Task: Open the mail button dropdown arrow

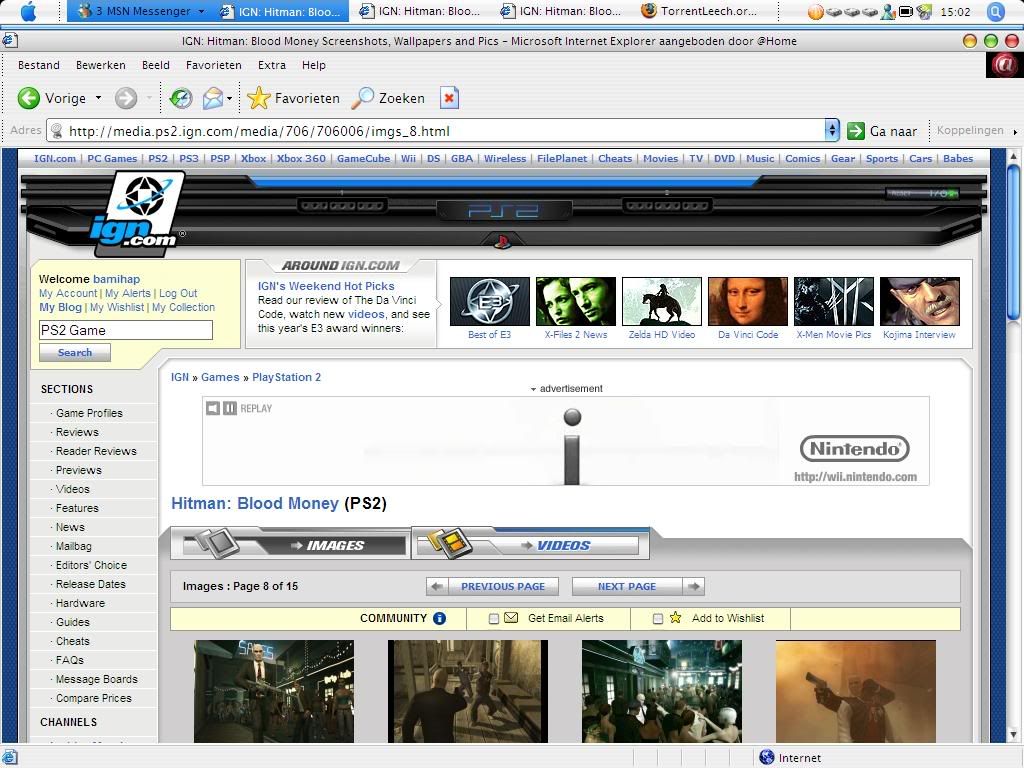Action: [229, 98]
